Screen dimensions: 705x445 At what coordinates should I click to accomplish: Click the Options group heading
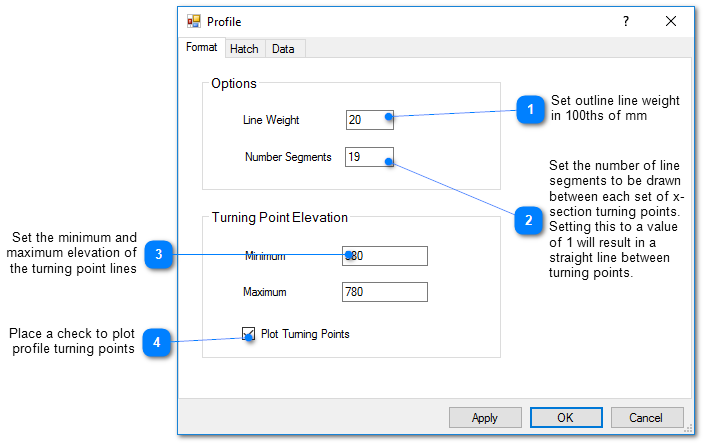234,84
